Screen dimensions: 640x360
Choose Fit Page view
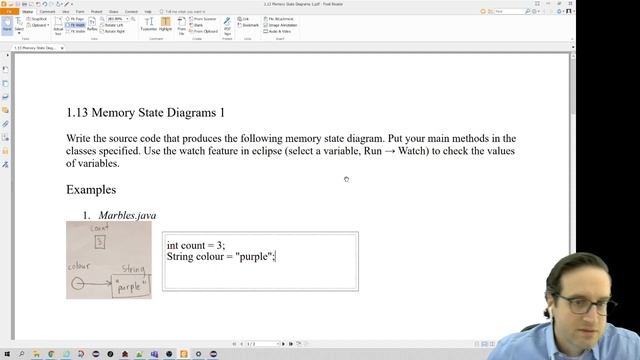(75, 19)
